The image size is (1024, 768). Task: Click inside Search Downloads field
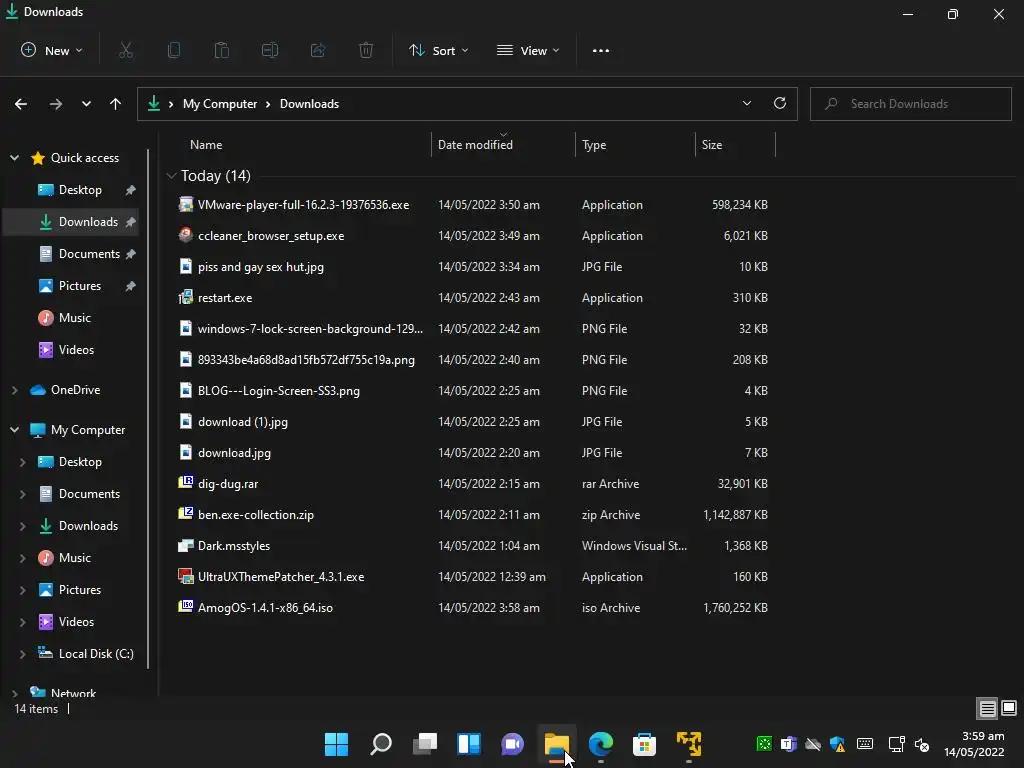coord(910,104)
